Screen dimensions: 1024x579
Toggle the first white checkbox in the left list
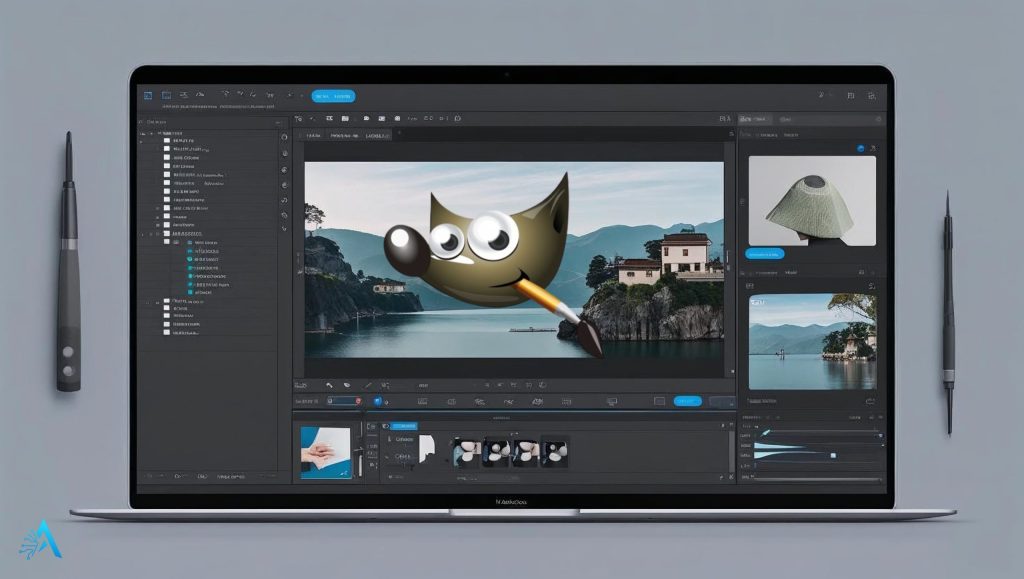coord(166,142)
